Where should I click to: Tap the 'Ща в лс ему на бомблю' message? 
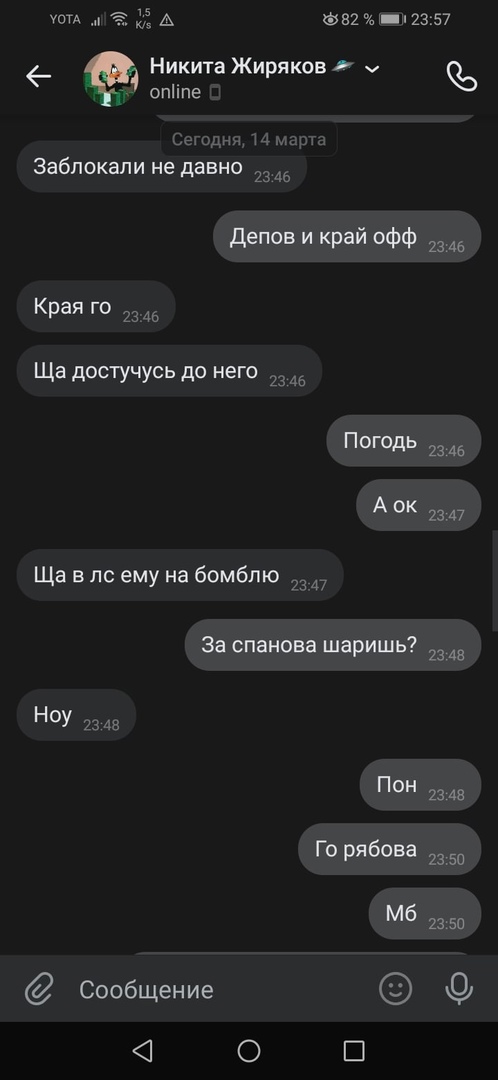(180, 575)
